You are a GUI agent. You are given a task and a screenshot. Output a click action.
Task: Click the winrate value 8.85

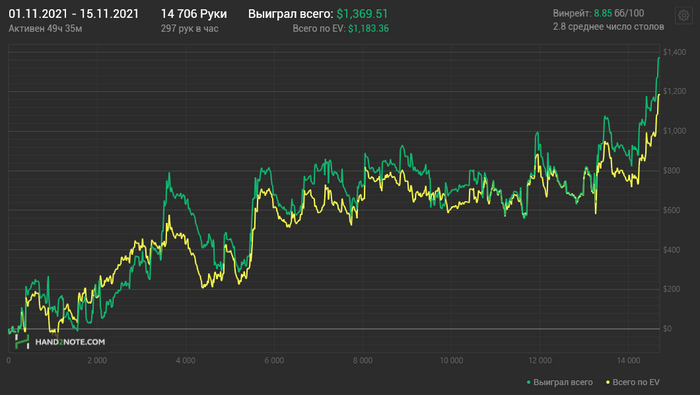(603, 13)
